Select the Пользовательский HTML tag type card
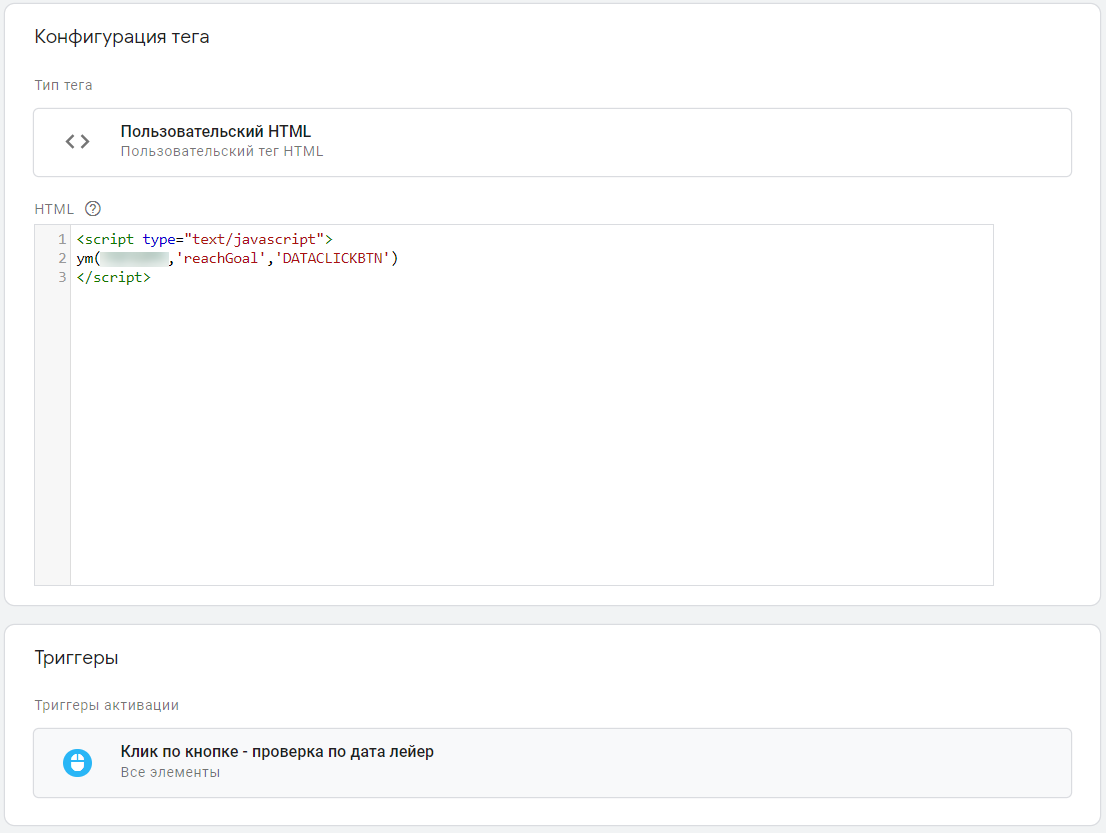1106x833 pixels. [552, 142]
